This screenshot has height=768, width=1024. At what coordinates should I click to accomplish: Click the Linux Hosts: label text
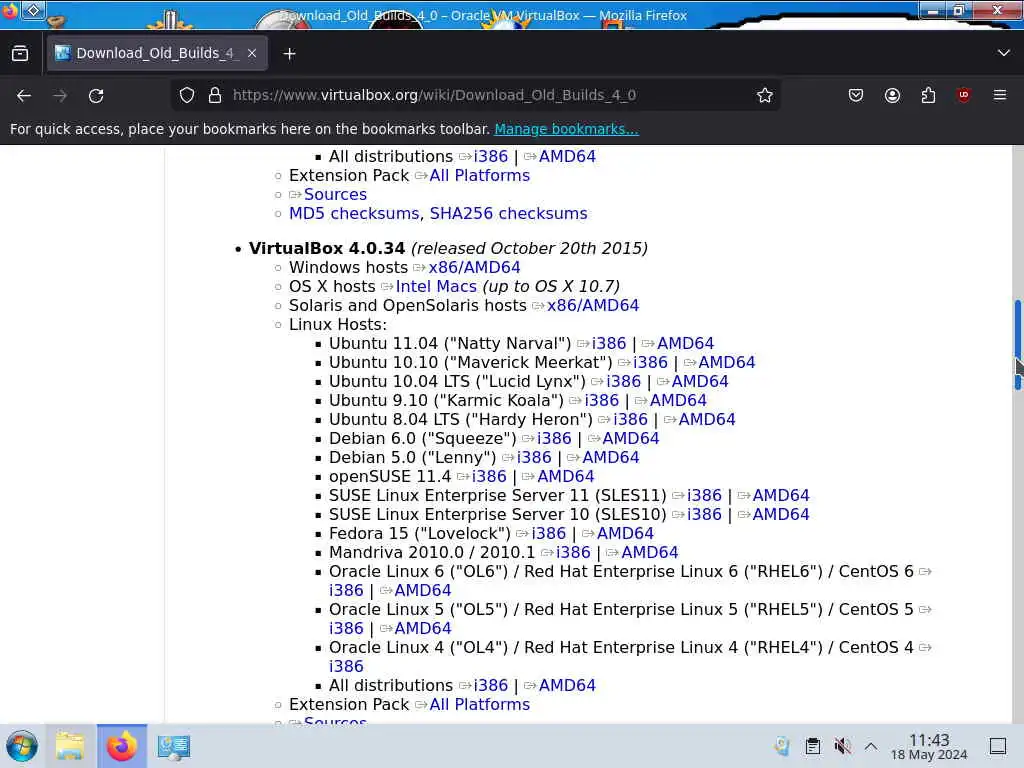[338, 325]
